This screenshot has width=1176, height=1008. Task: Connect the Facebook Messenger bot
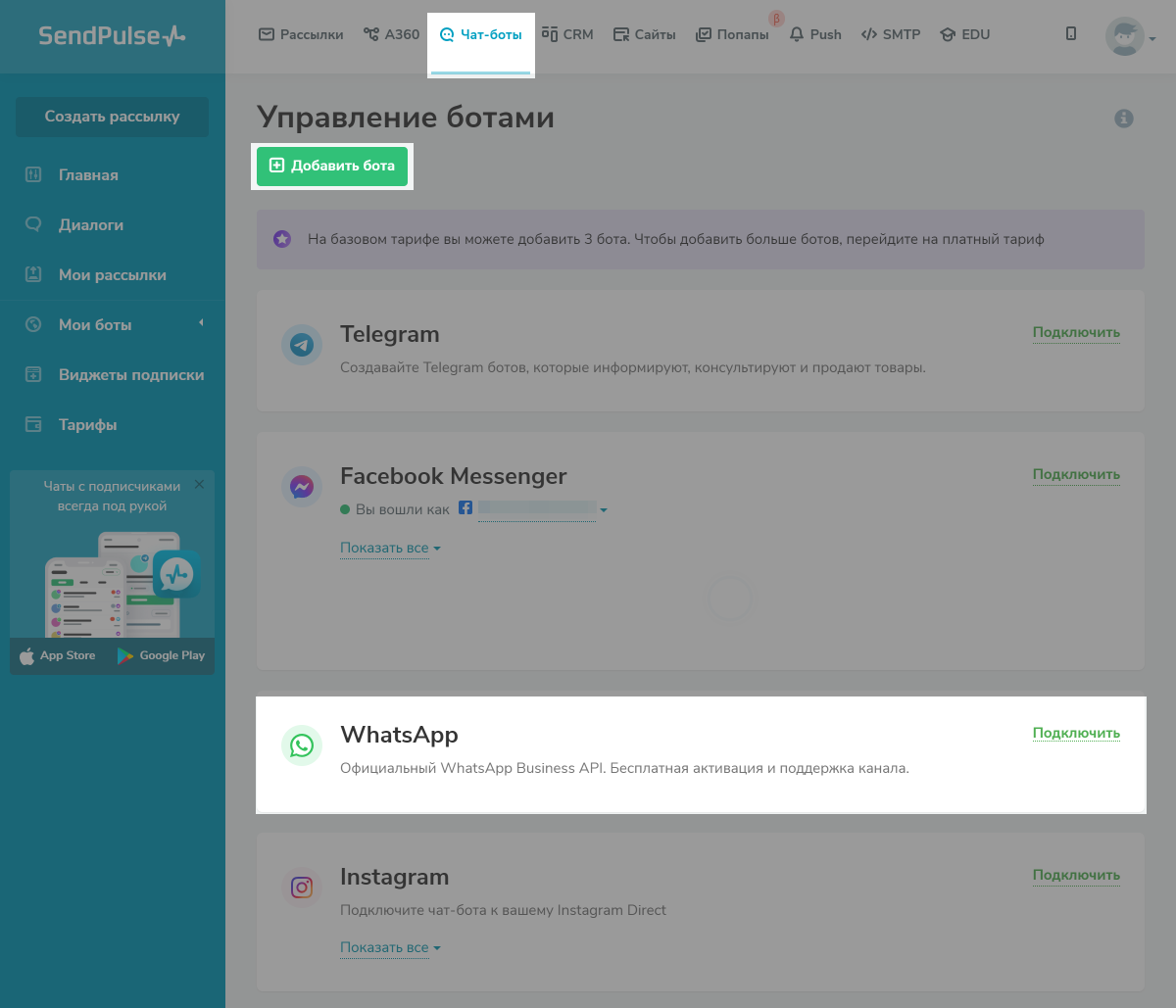point(1076,474)
